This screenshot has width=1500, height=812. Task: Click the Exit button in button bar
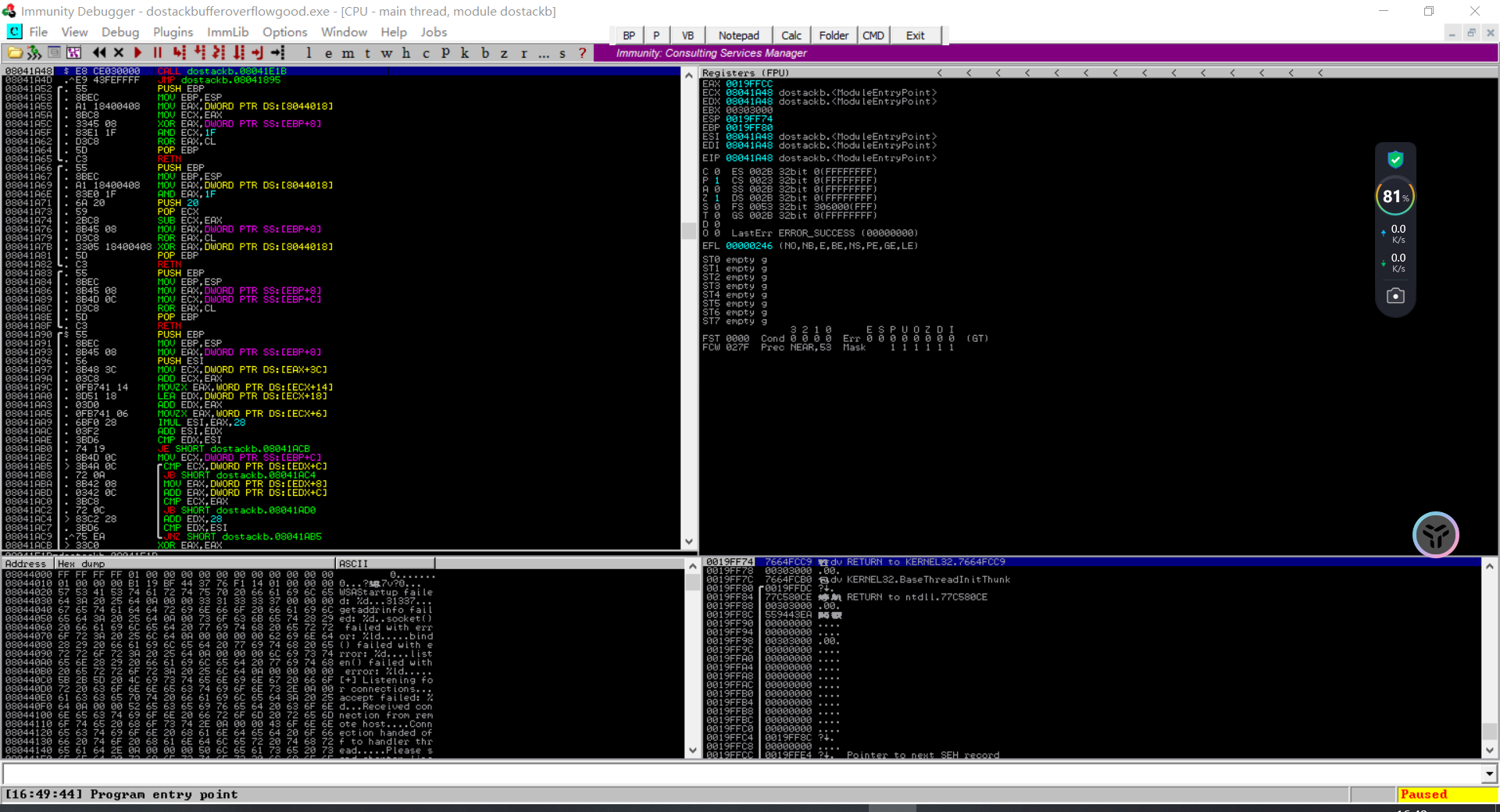tap(915, 35)
